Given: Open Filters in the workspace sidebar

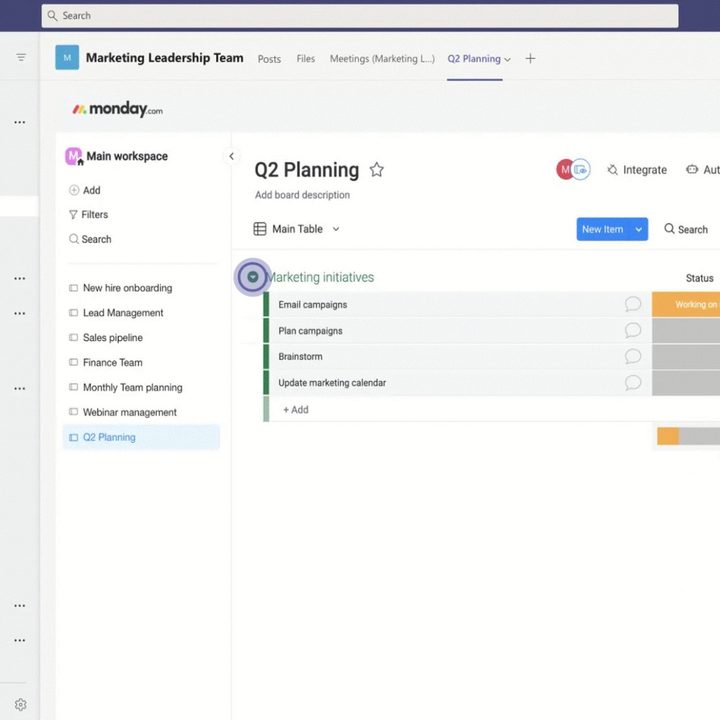Looking at the screenshot, I should coord(88,214).
